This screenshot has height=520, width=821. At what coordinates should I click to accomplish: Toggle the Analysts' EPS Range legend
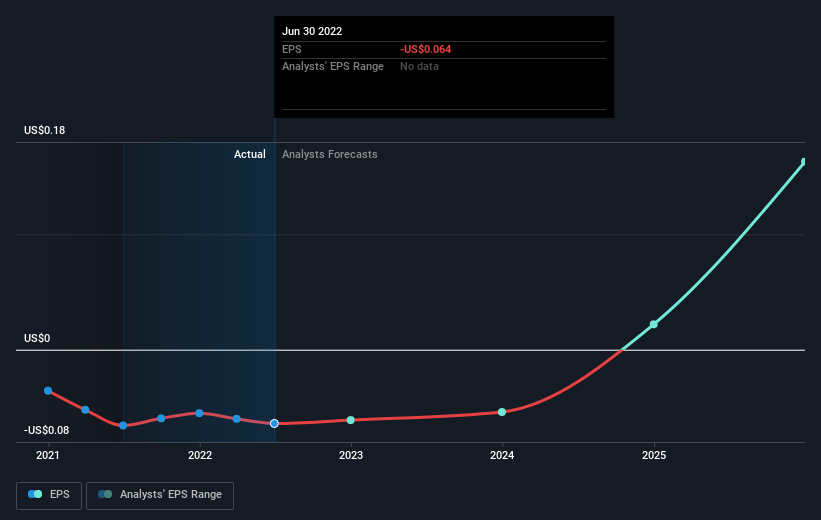click(x=160, y=495)
